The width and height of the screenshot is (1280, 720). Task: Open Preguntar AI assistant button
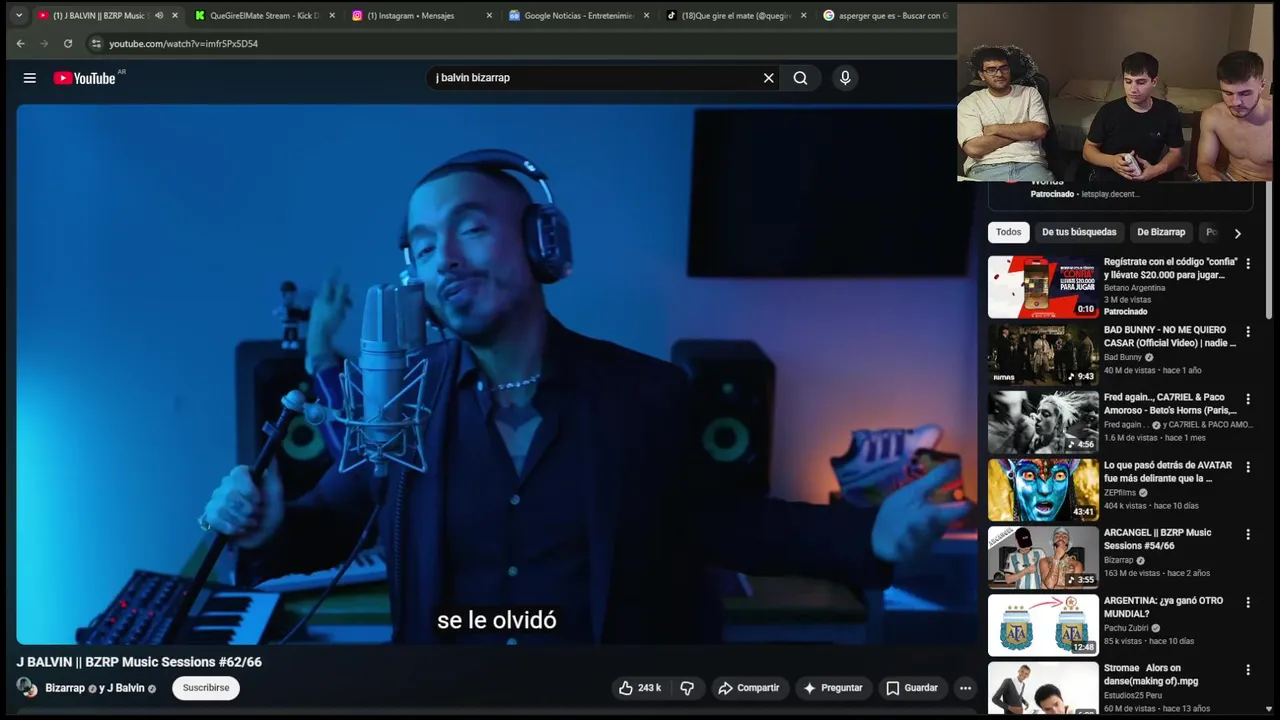pyautogui.click(x=832, y=688)
